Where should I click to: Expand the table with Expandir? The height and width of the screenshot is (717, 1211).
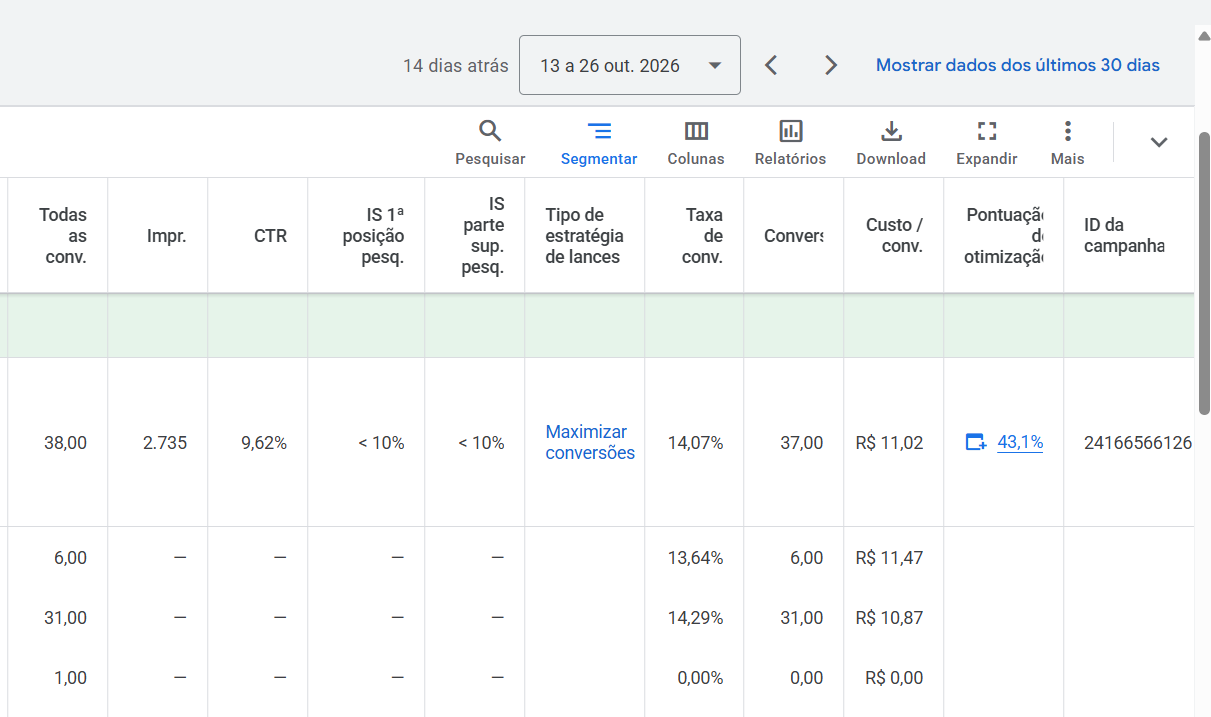coord(987,143)
